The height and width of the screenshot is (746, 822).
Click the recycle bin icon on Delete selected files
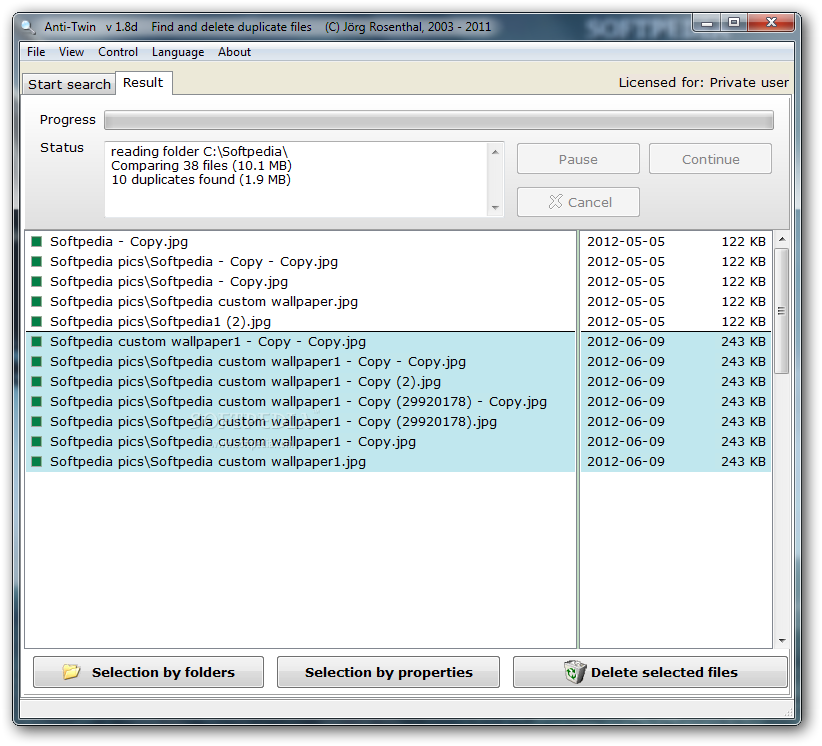575,672
